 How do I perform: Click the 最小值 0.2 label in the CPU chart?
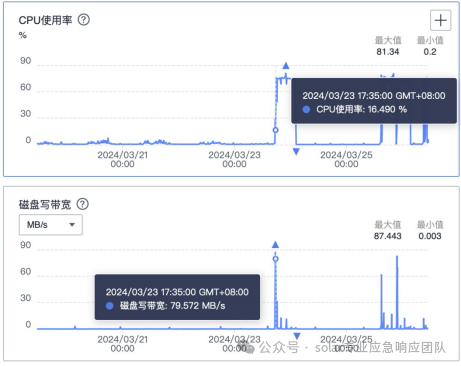[430, 46]
